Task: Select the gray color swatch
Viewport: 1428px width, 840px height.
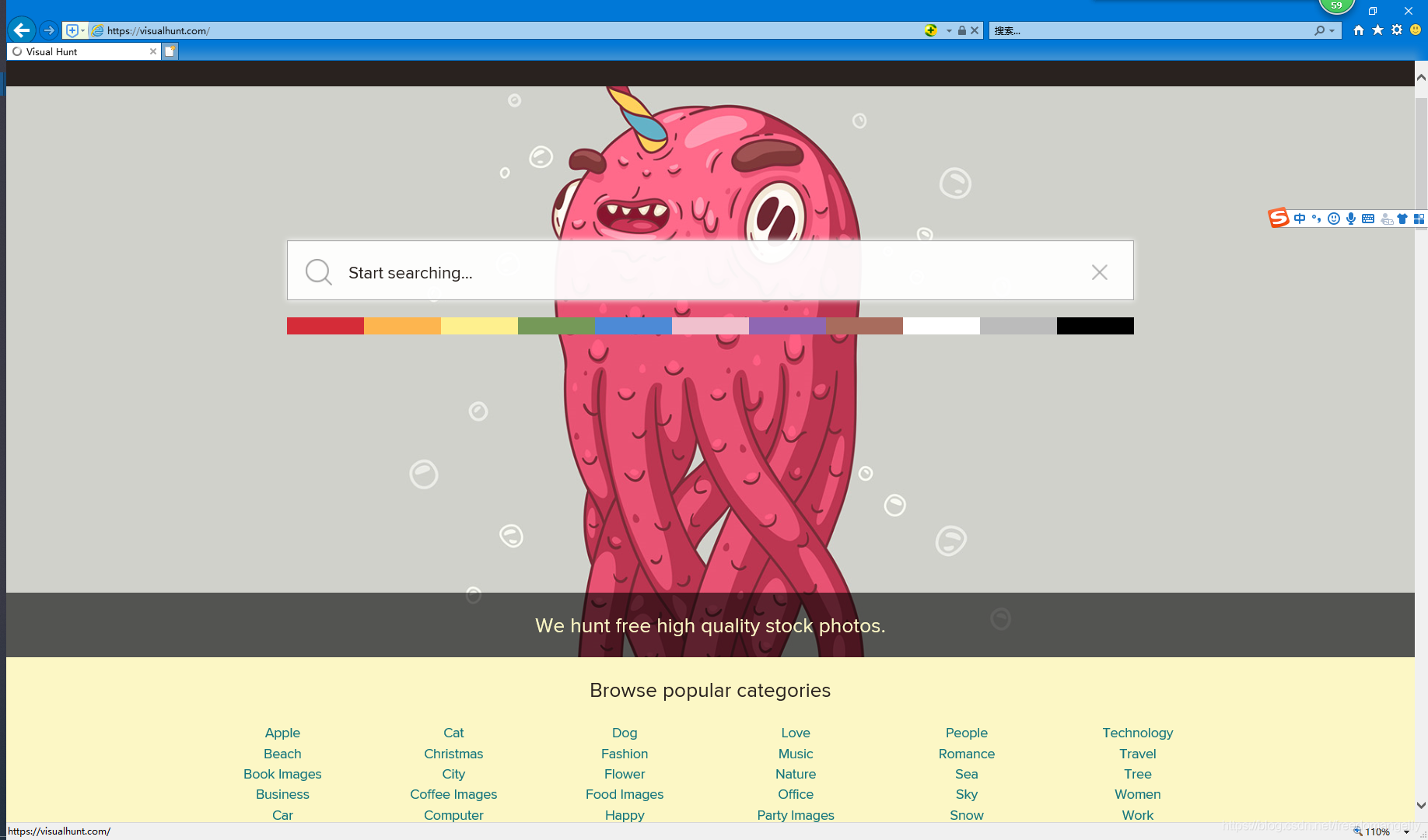Action: [1018, 326]
